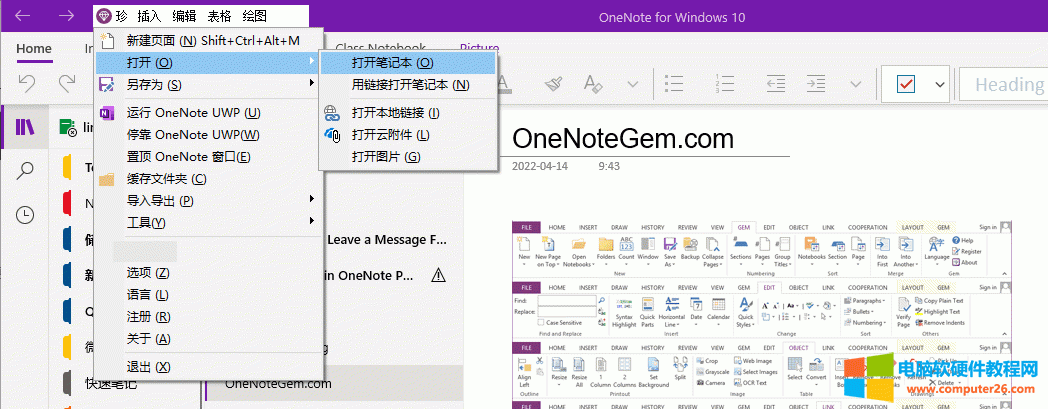Open 缓存文件夹 (C) entry
This screenshot has height=409, width=1048.
(x=209, y=178)
